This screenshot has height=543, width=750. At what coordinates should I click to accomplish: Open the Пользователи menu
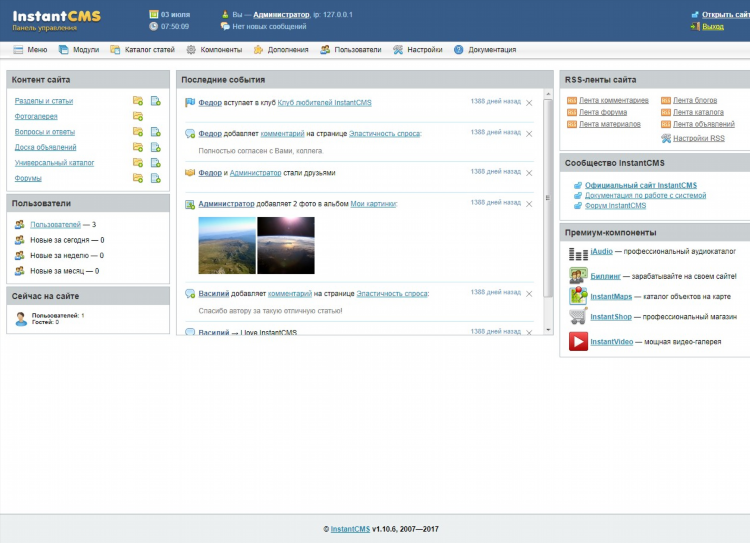(x=351, y=50)
